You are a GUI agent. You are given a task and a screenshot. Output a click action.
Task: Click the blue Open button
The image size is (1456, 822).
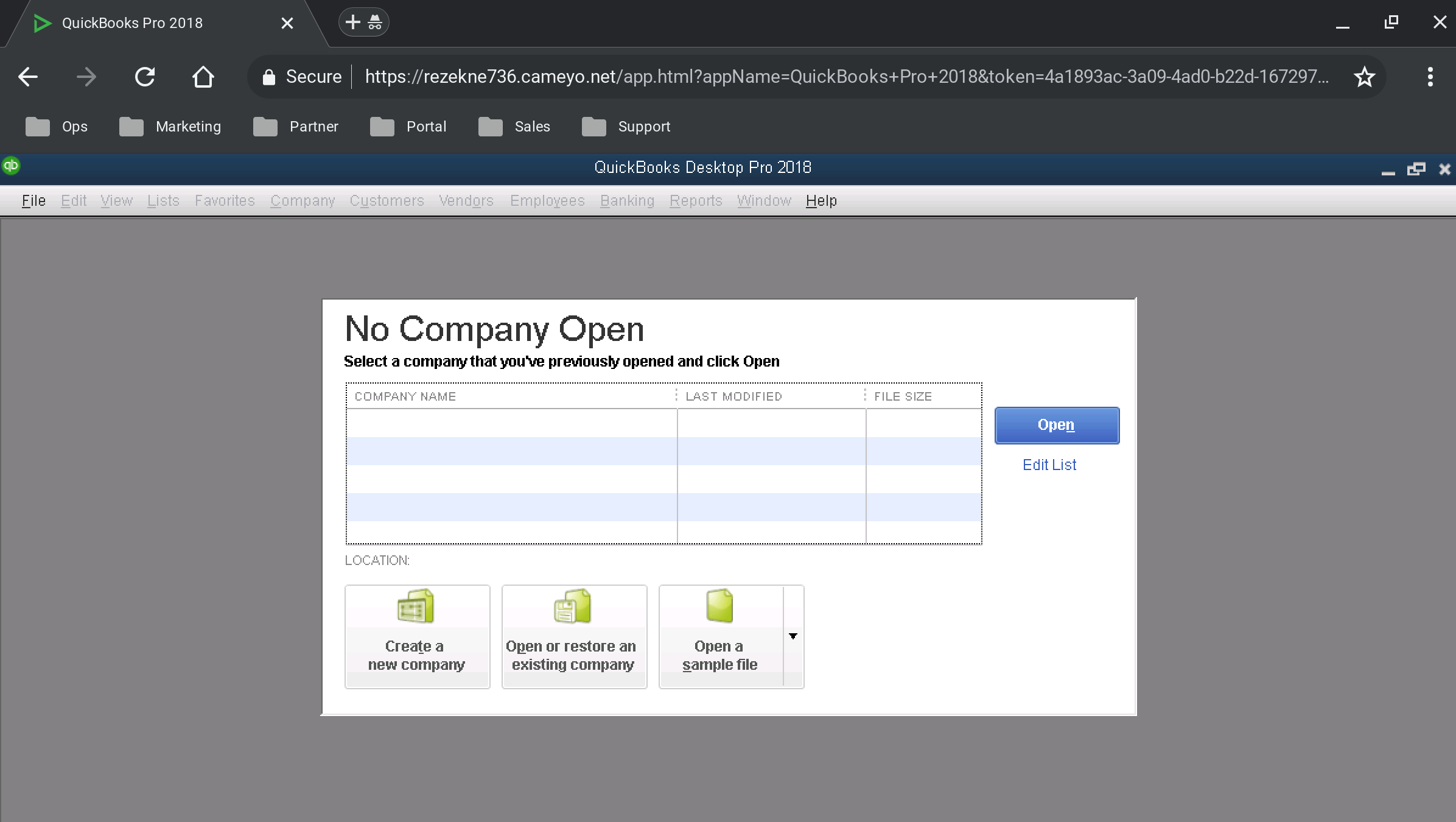pyautogui.click(x=1057, y=425)
